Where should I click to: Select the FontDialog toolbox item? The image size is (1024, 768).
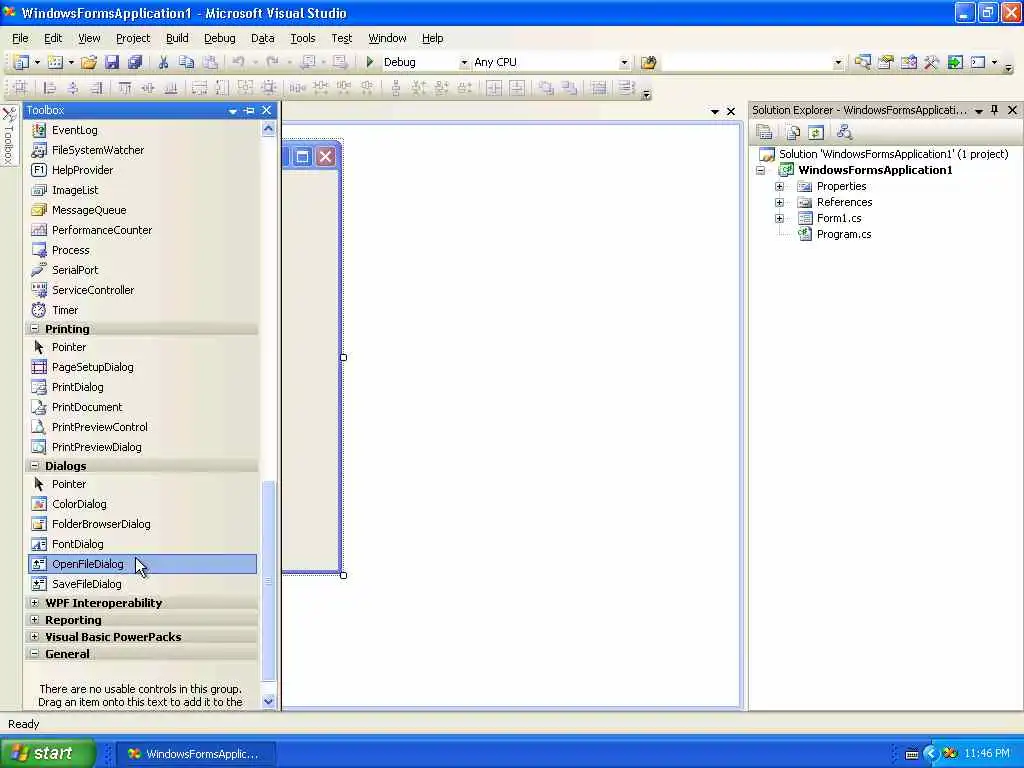[x=142, y=544]
